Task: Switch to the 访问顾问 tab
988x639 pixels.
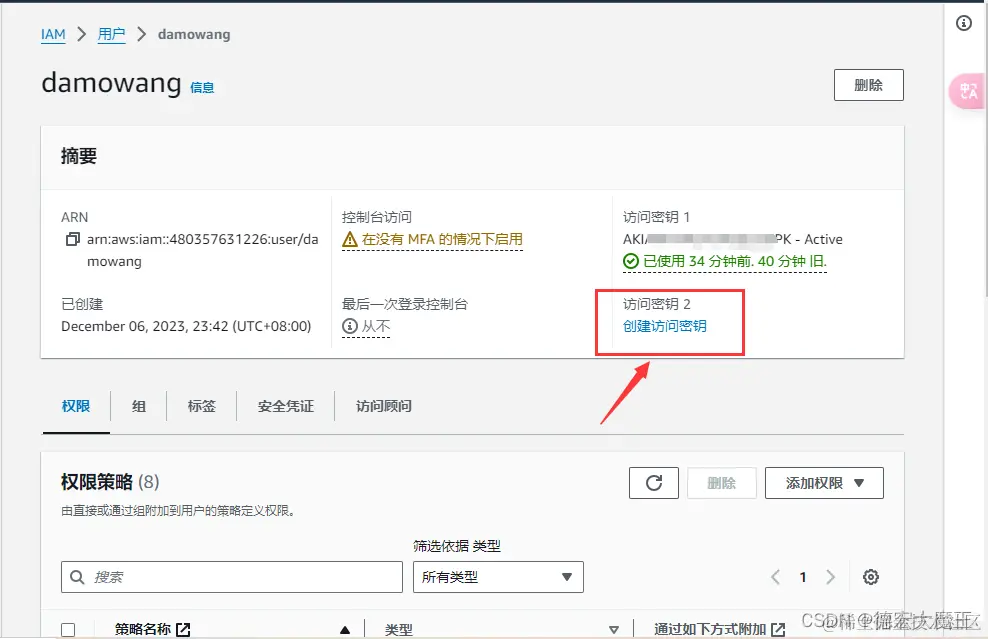Action: (x=384, y=406)
